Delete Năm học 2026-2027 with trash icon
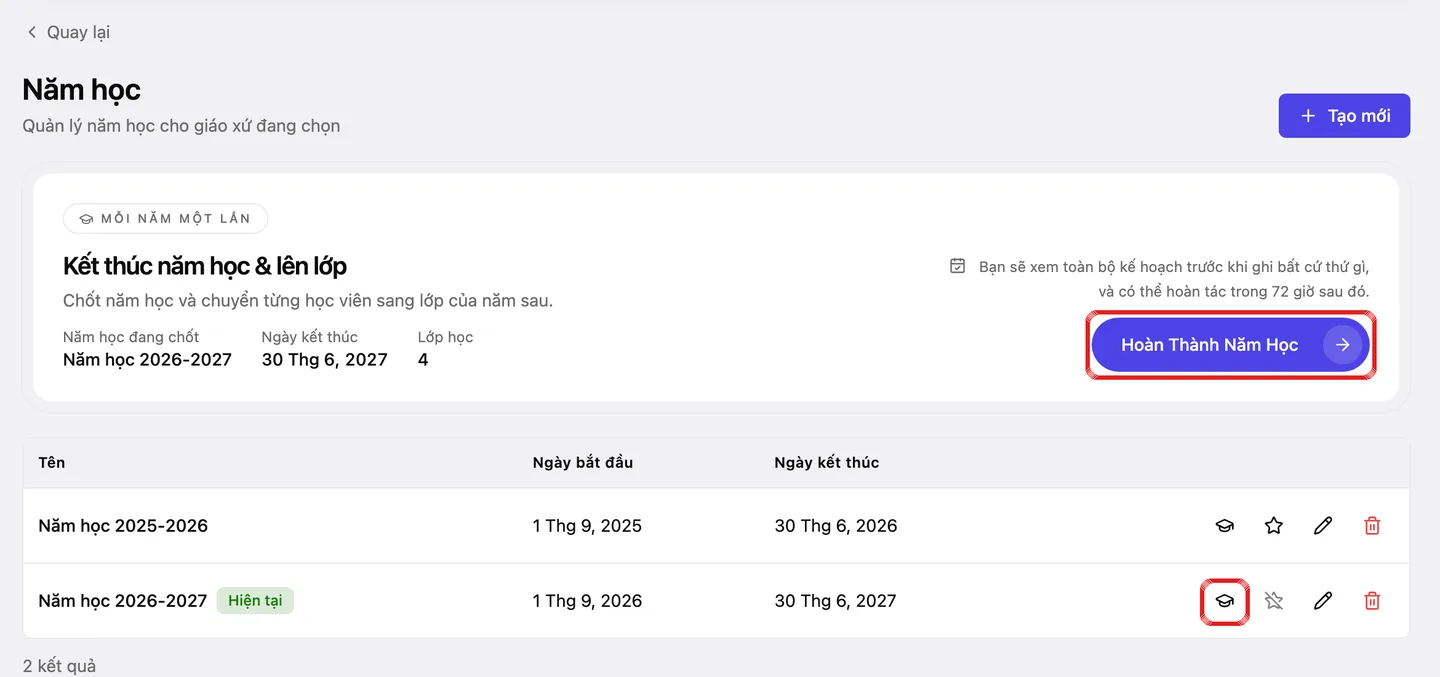Image resolution: width=1440 pixels, height=677 pixels. (1372, 601)
